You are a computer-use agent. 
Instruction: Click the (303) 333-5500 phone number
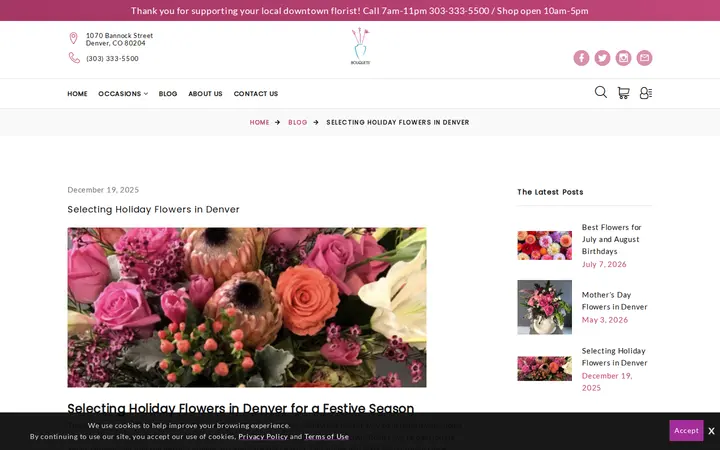pyautogui.click(x=112, y=59)
